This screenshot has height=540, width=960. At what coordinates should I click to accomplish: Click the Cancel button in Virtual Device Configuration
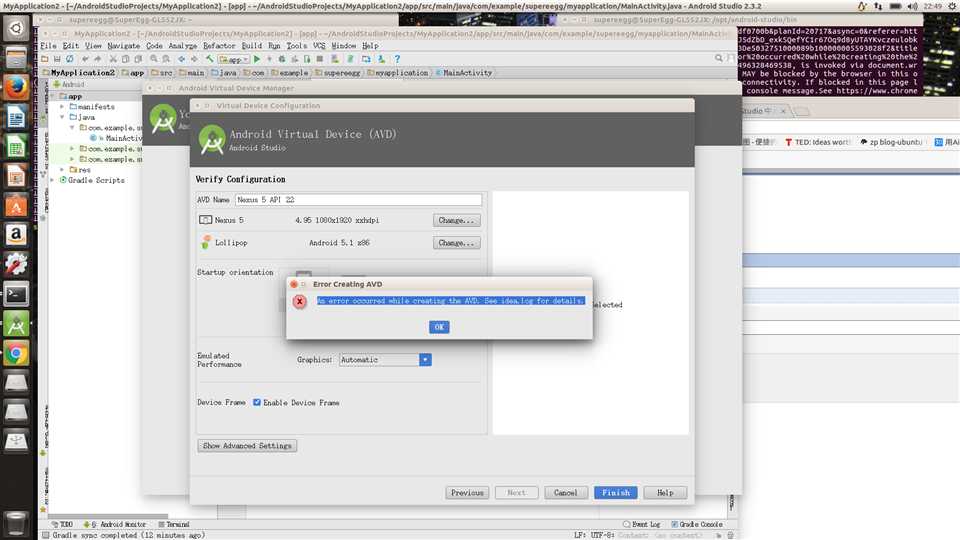pos(566,492)
